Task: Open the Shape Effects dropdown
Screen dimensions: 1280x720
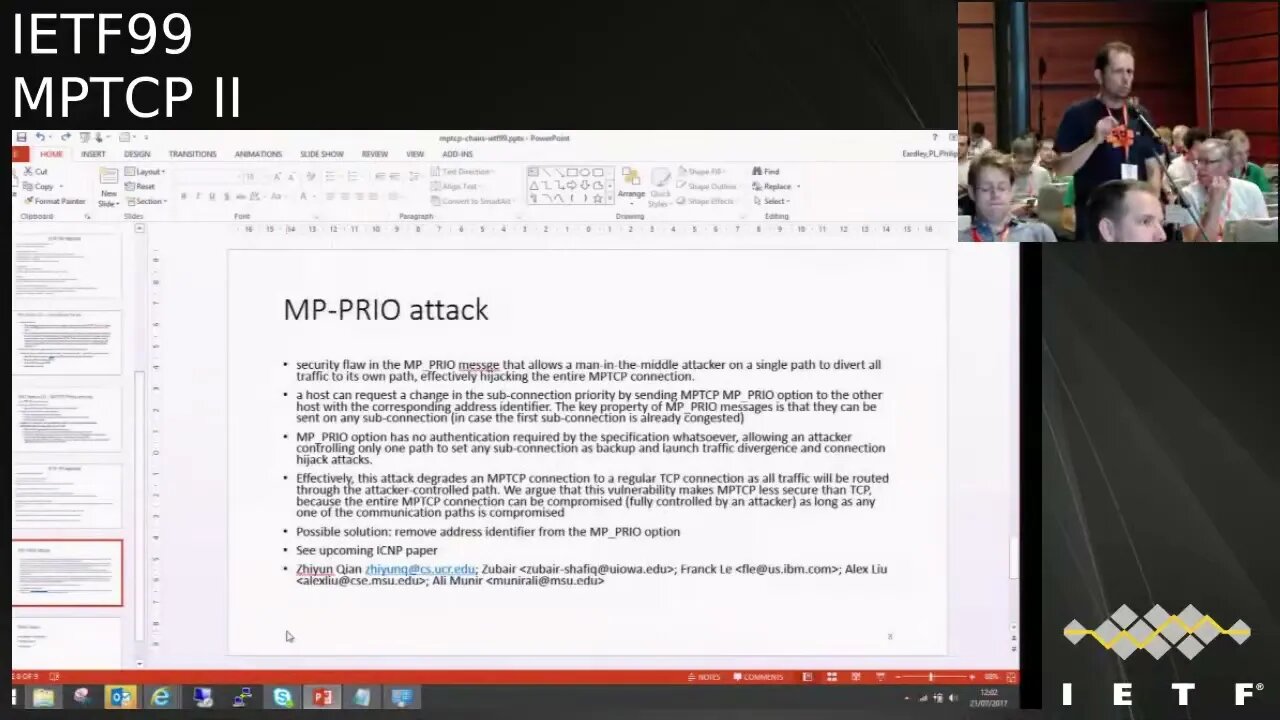Action: click(705, 201)
